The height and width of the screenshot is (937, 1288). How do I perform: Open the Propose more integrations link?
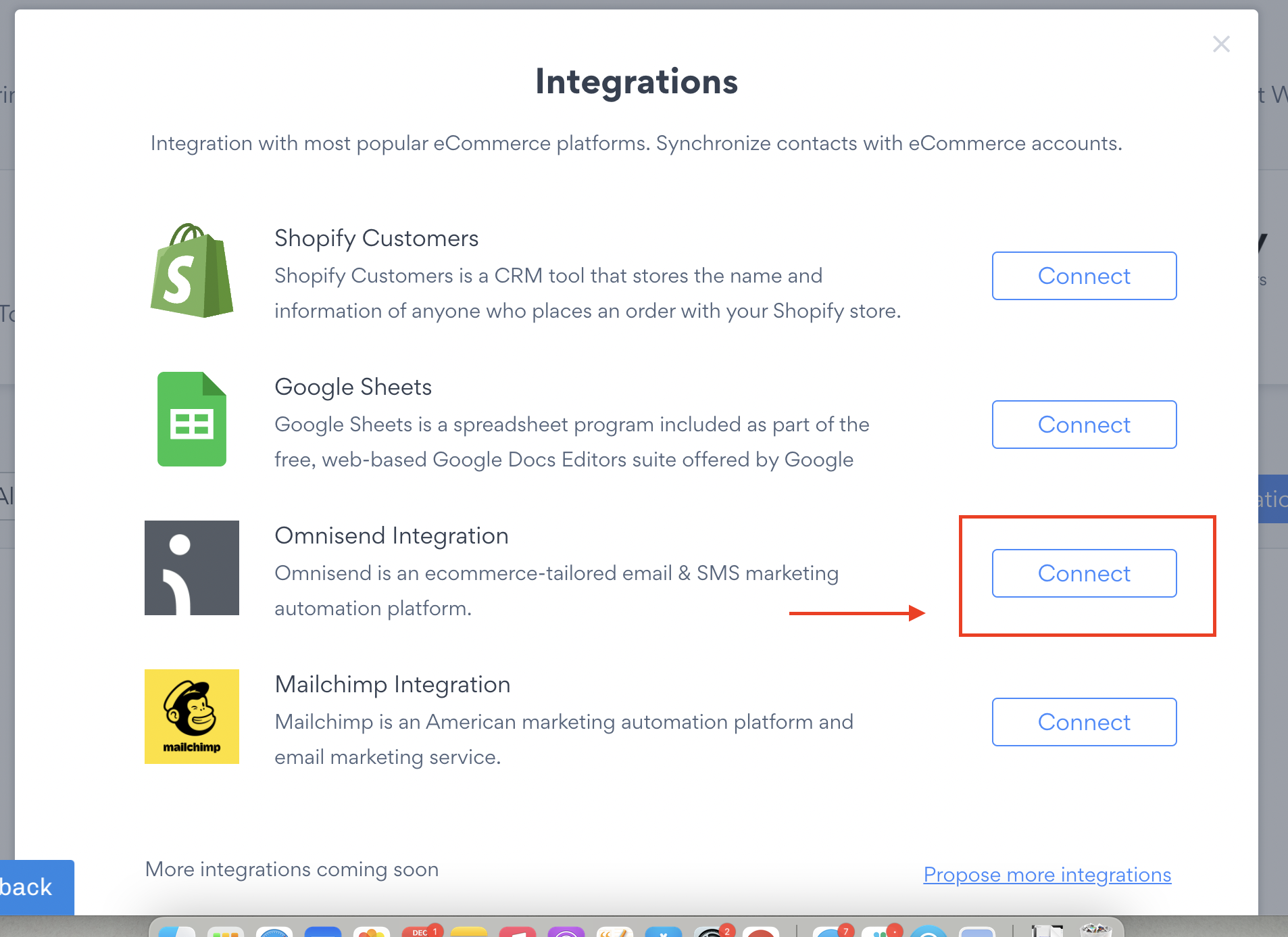click(x=1047, y=874)
